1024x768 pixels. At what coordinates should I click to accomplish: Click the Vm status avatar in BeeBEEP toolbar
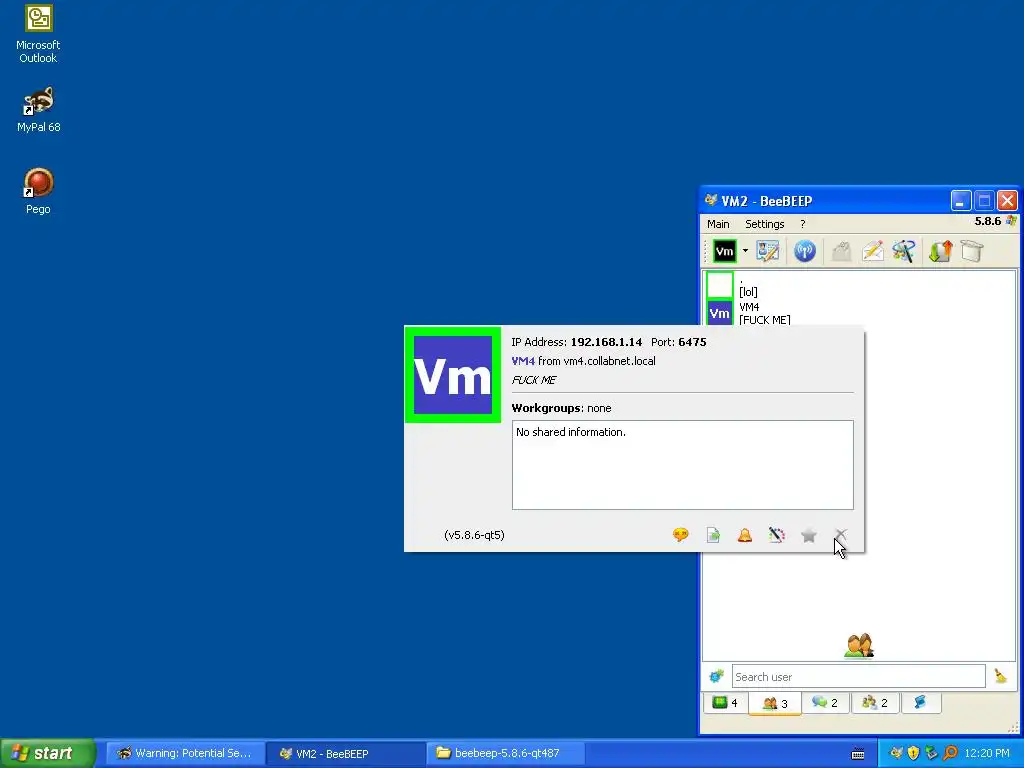(x=724, y=251)
